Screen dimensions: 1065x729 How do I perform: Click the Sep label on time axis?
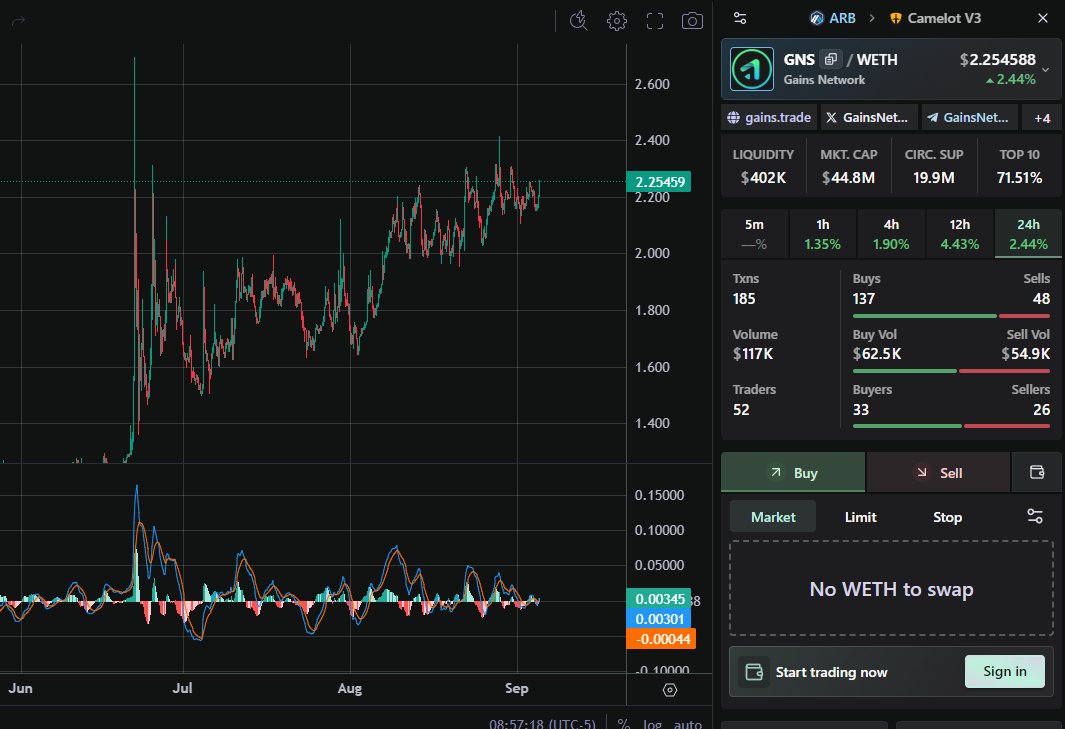point(517,688)
